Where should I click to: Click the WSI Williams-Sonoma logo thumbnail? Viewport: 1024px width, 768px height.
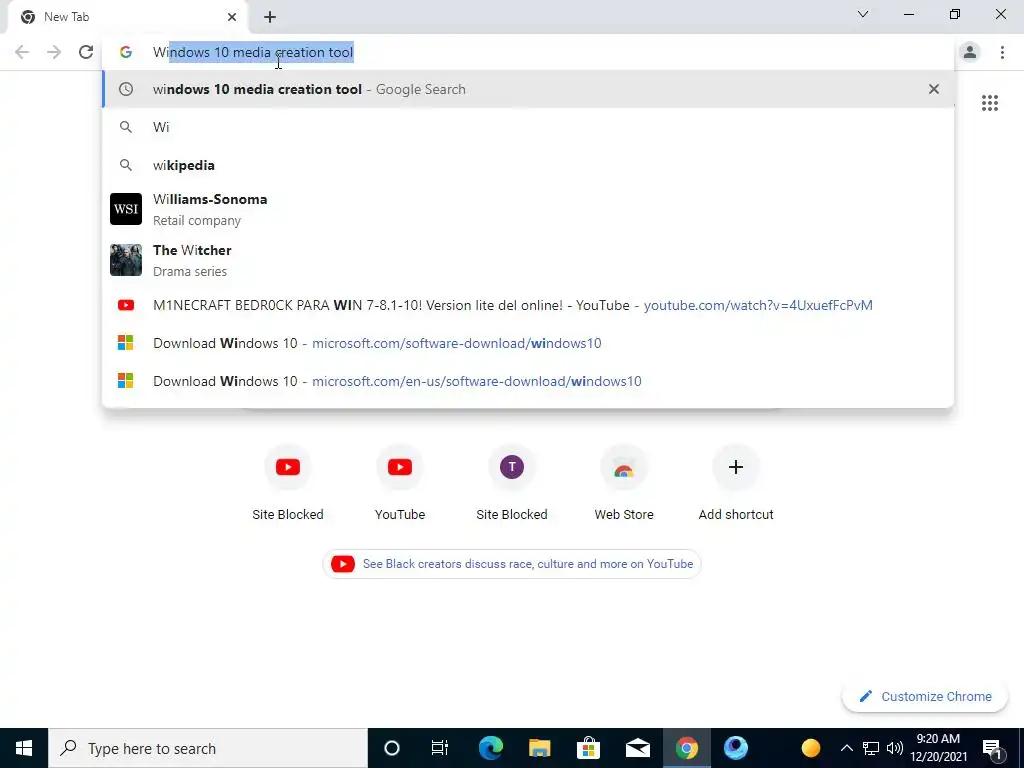click(x=126, y=209)
